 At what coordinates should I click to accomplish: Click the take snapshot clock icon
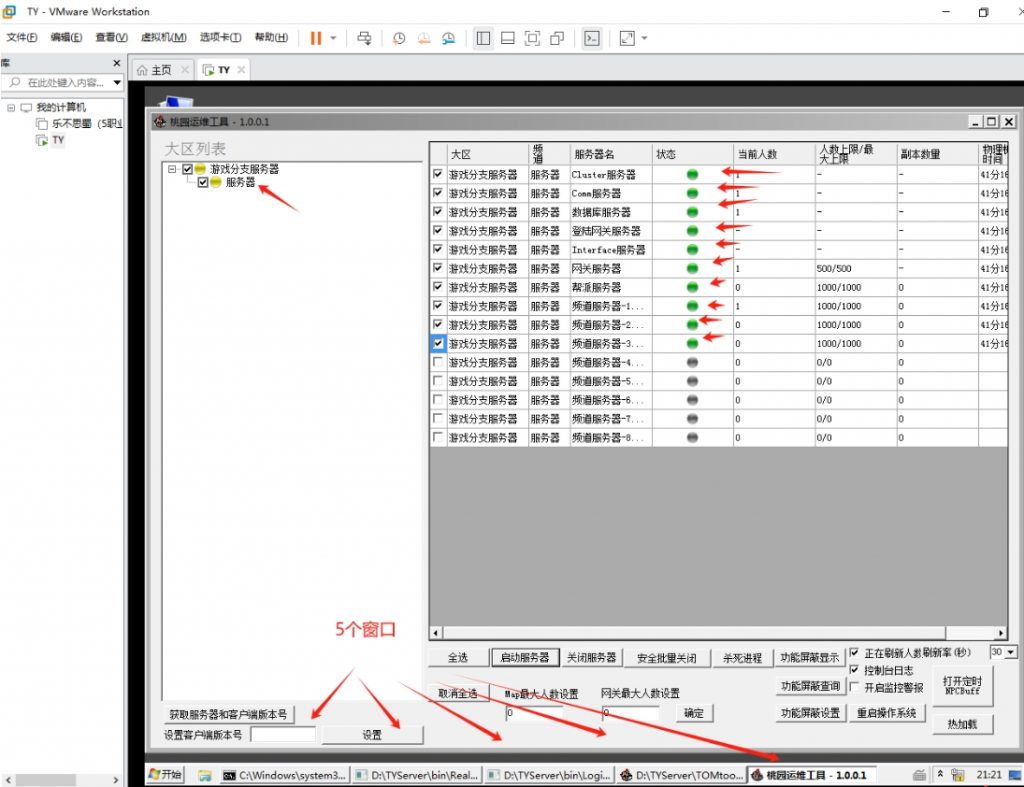398,38
